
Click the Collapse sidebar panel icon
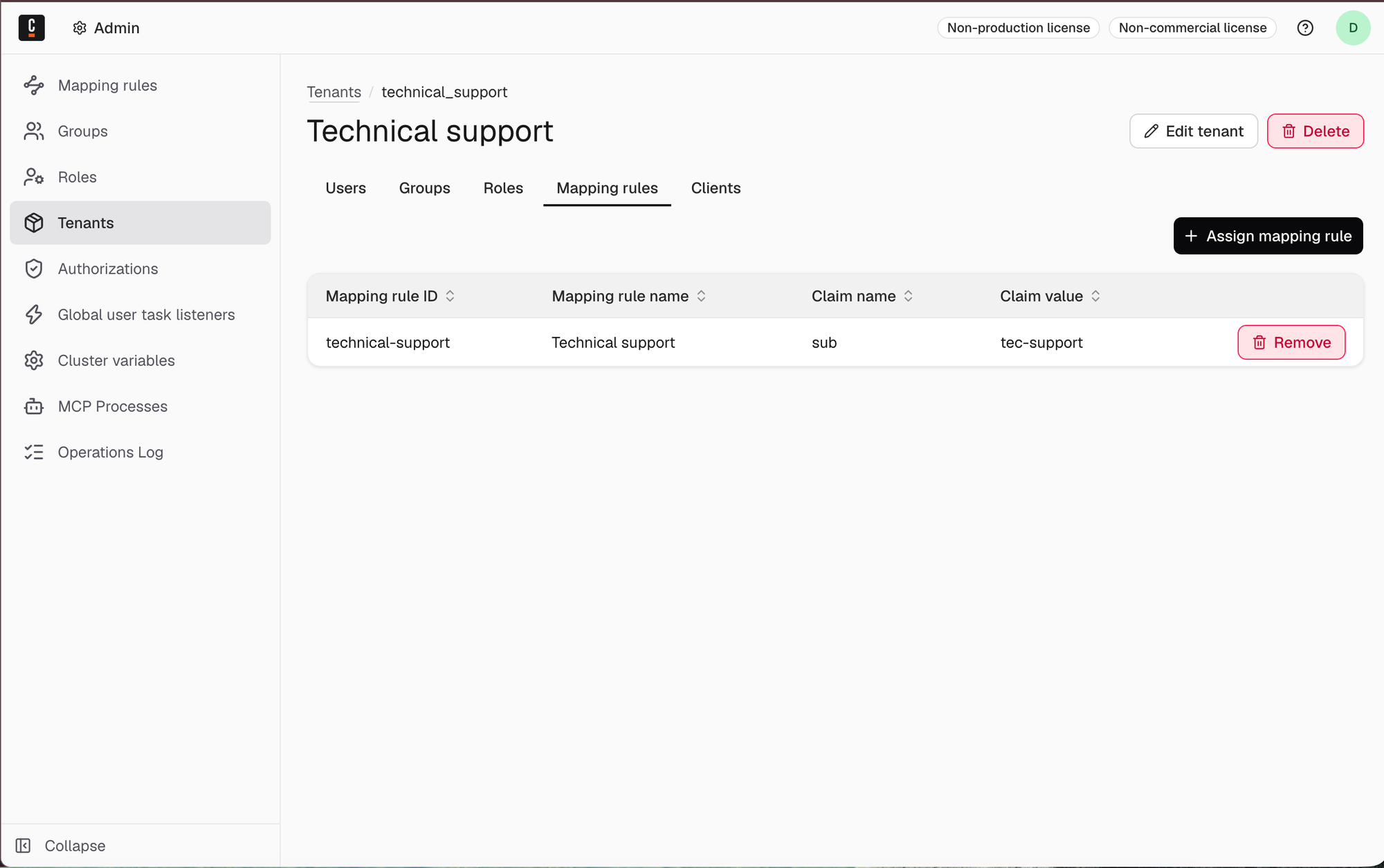point(23,845)
